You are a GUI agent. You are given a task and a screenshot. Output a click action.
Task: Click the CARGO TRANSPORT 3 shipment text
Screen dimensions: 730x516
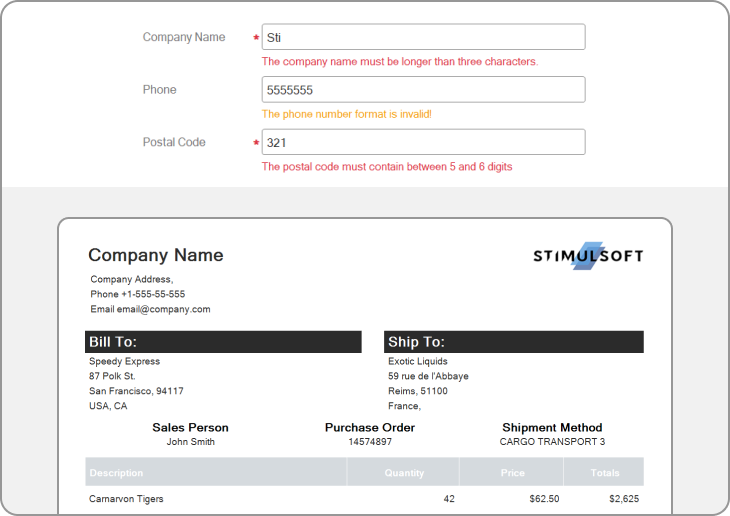click(552, 442)
